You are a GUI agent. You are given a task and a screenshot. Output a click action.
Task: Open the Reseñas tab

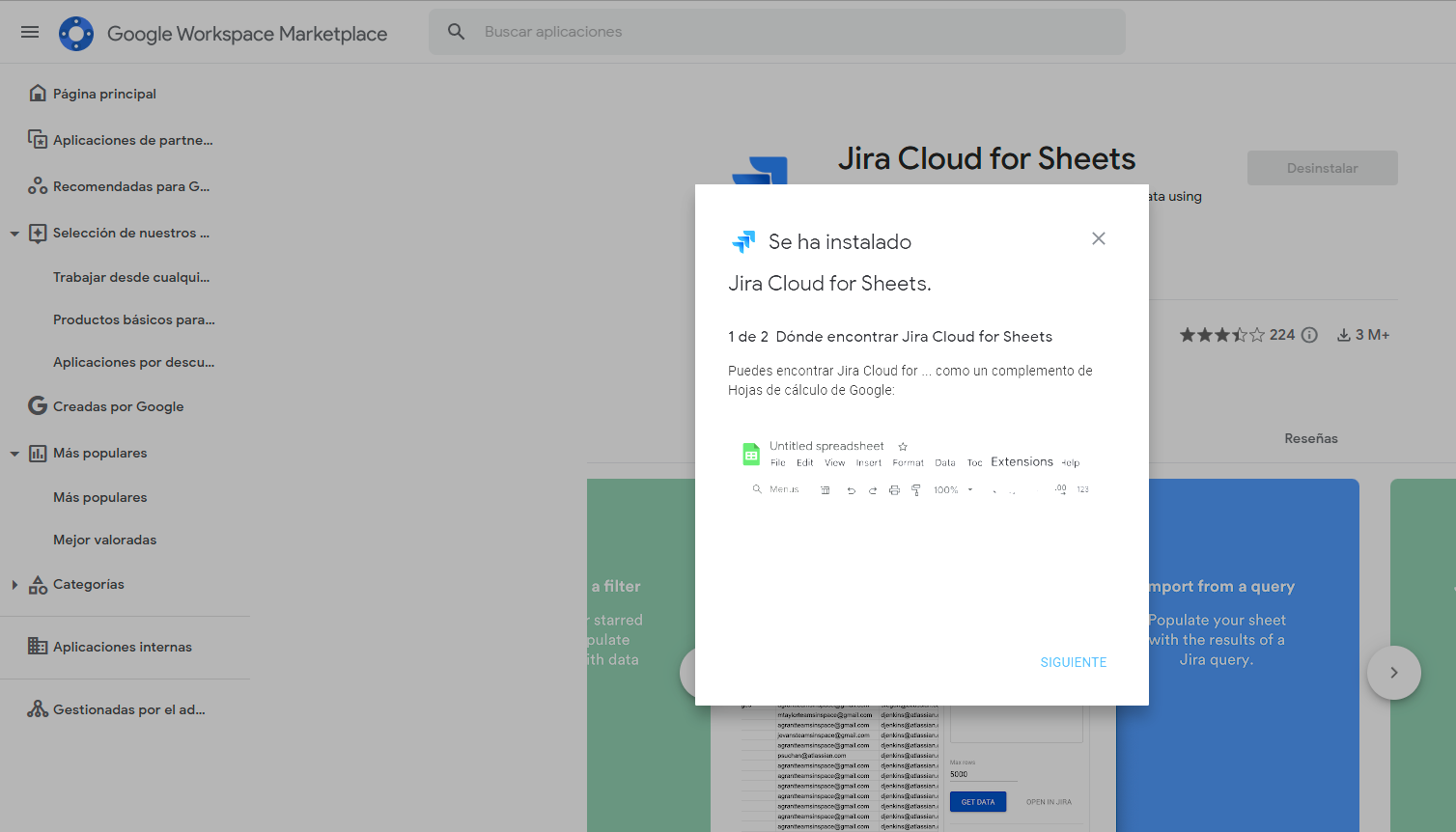click(x=1310, y=438)
